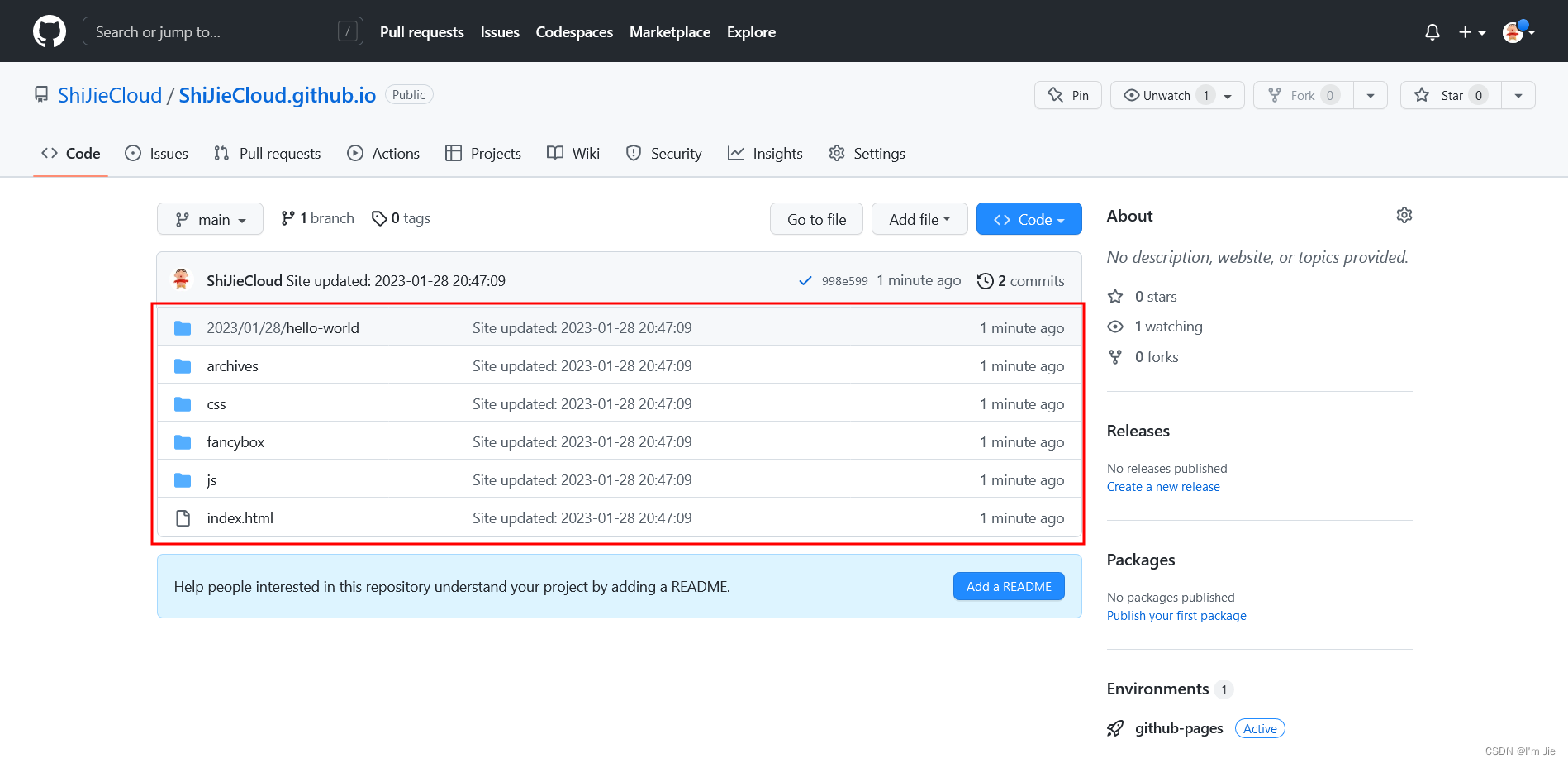Switch to the Insights tab

[765, 153]
